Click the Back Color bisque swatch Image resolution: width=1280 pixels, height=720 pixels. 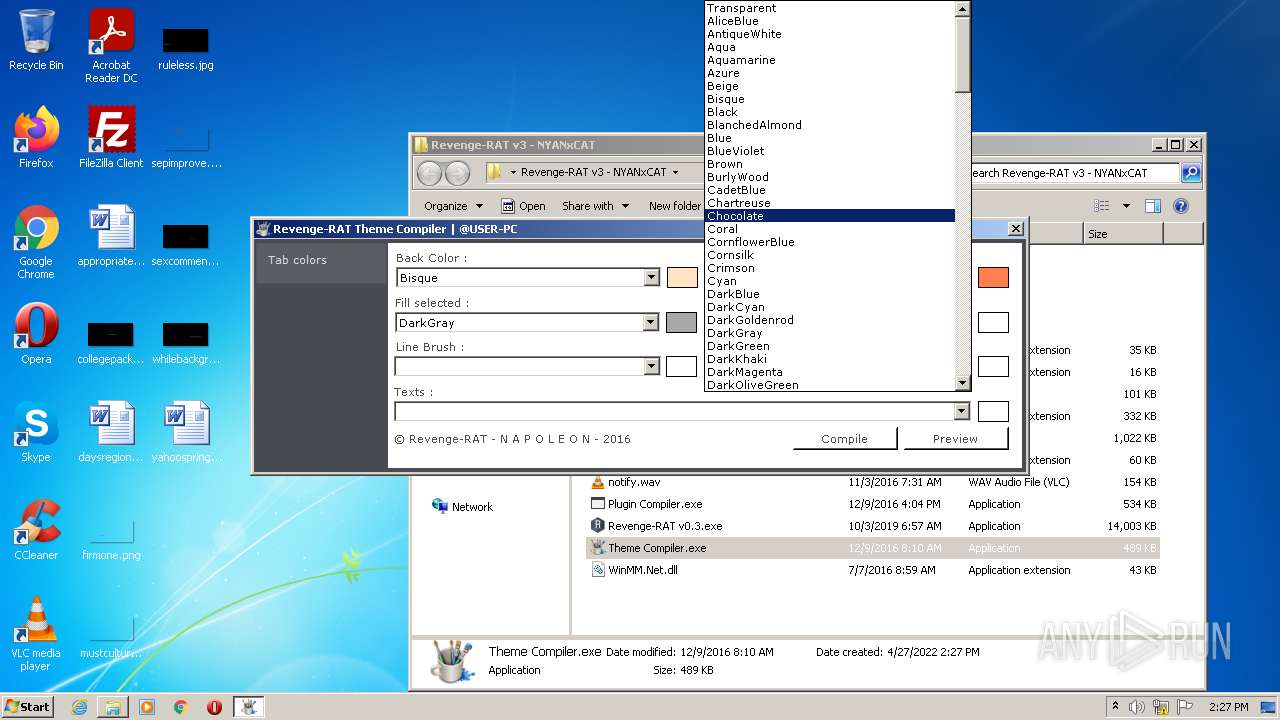(x=682, y=278)
